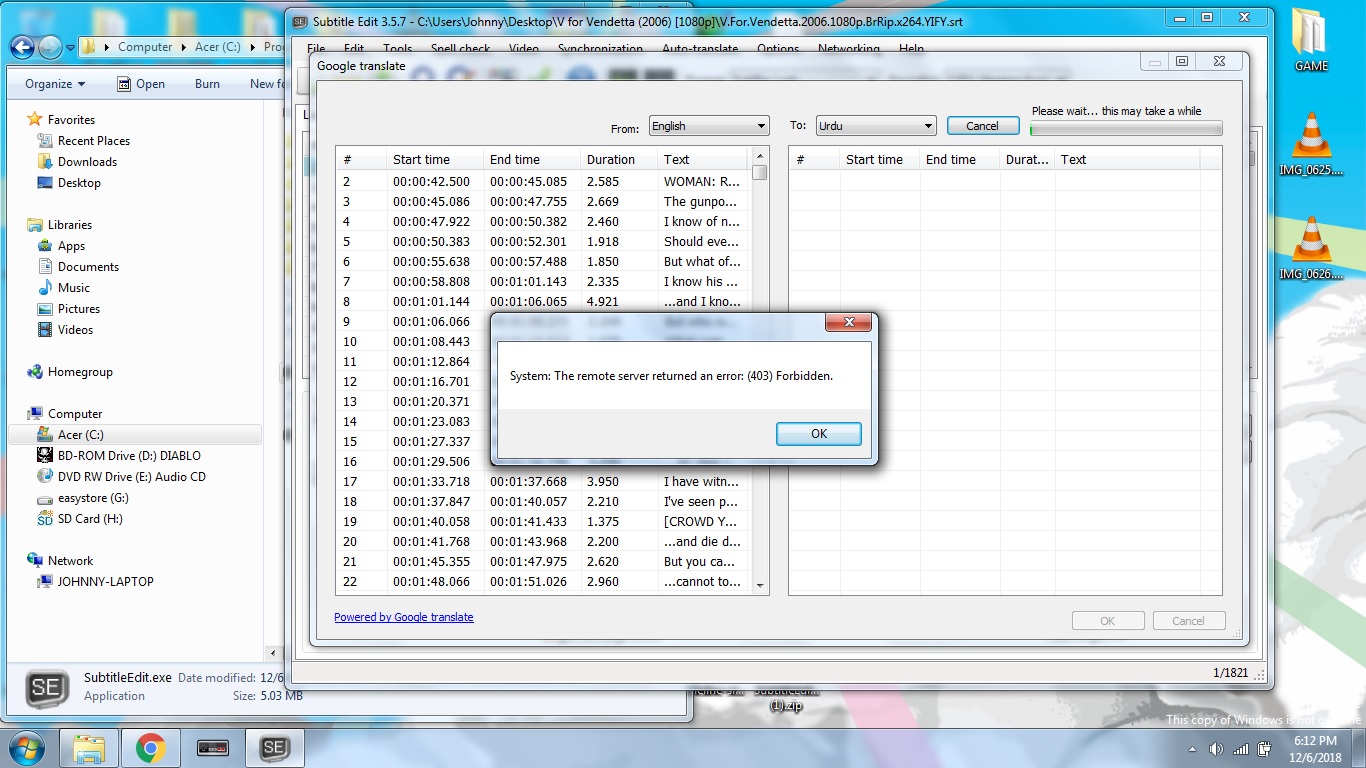Select BD-ROM Drive (D:) DIABLO

[x=131, y=456]
